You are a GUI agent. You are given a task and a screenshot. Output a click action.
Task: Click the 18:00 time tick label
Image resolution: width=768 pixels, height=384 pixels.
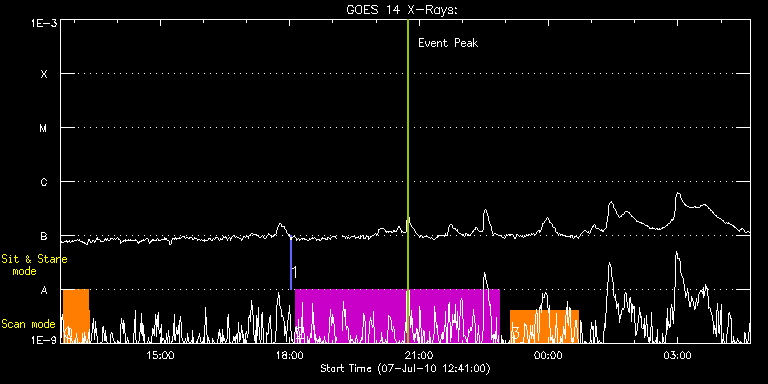click(290, 356)
